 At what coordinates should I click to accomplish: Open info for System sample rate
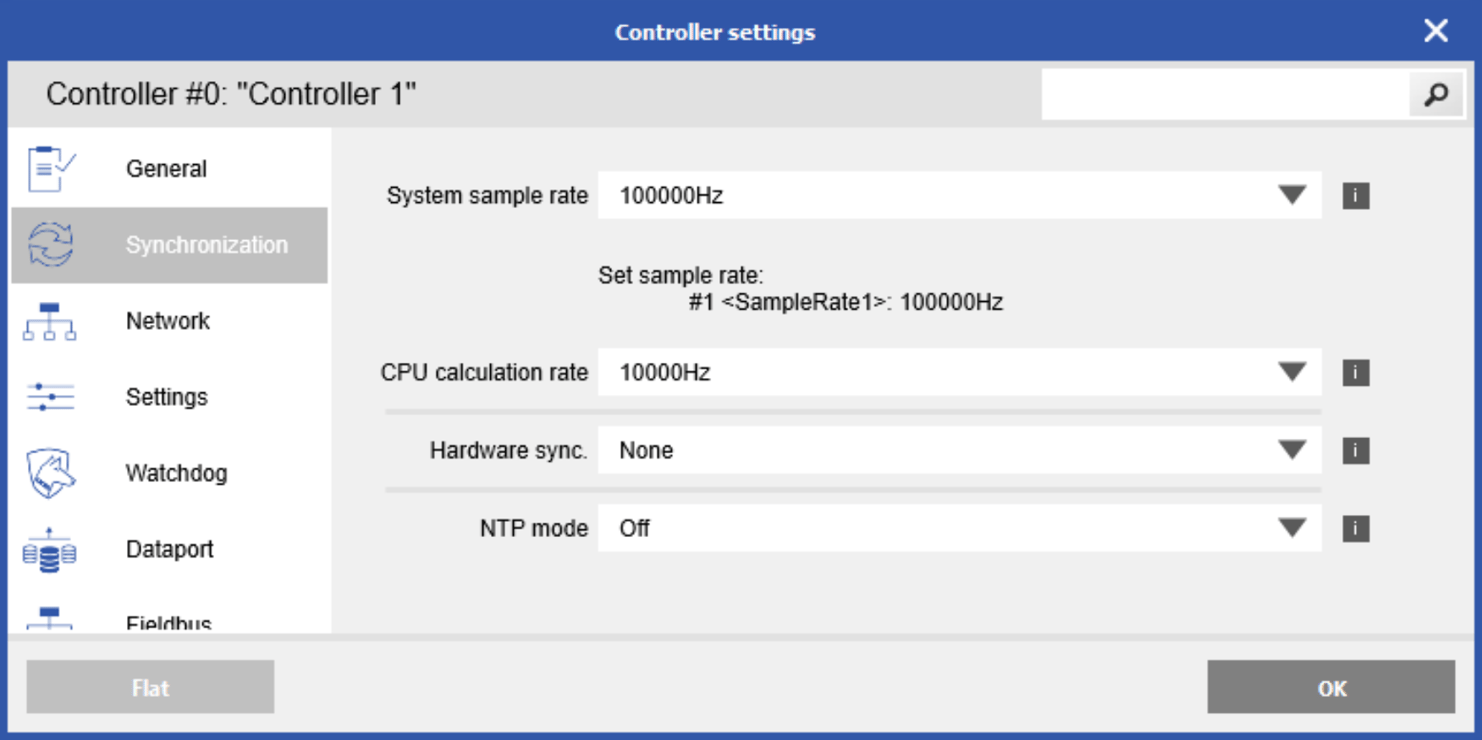(1355, 195)
